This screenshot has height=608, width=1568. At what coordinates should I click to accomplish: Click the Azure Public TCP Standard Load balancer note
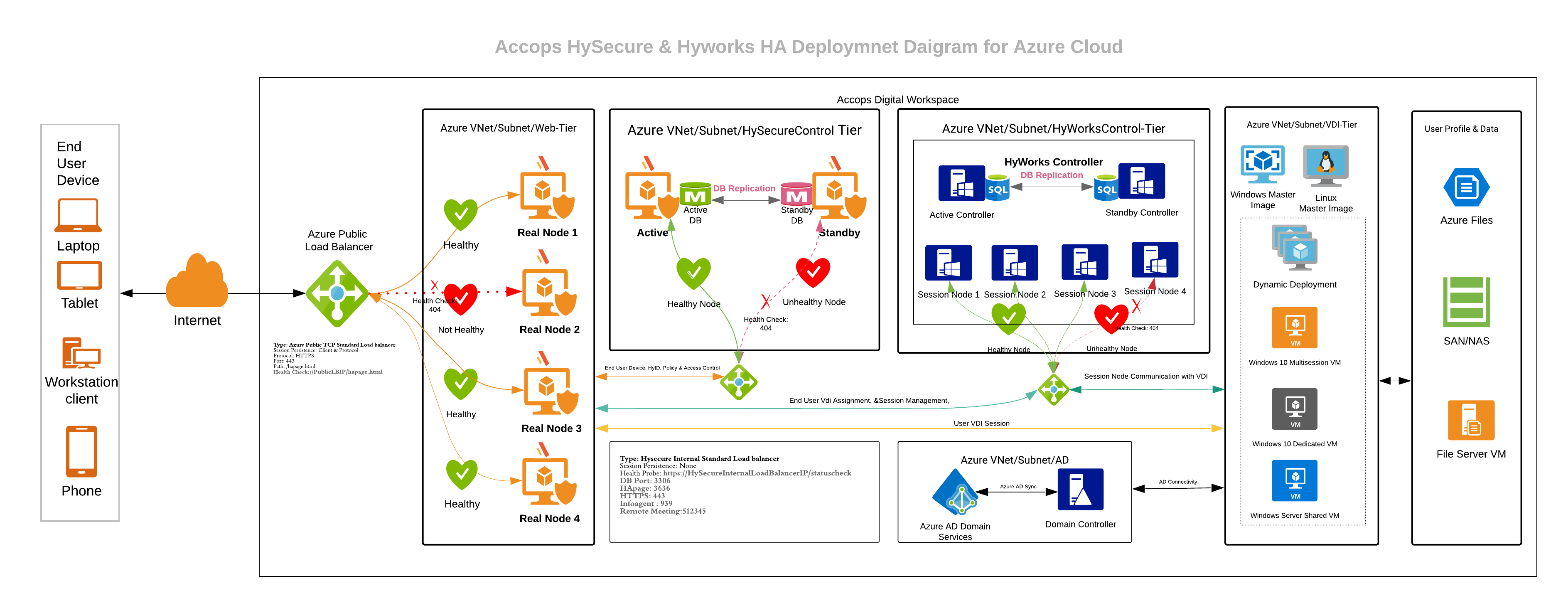click(334, 358)
